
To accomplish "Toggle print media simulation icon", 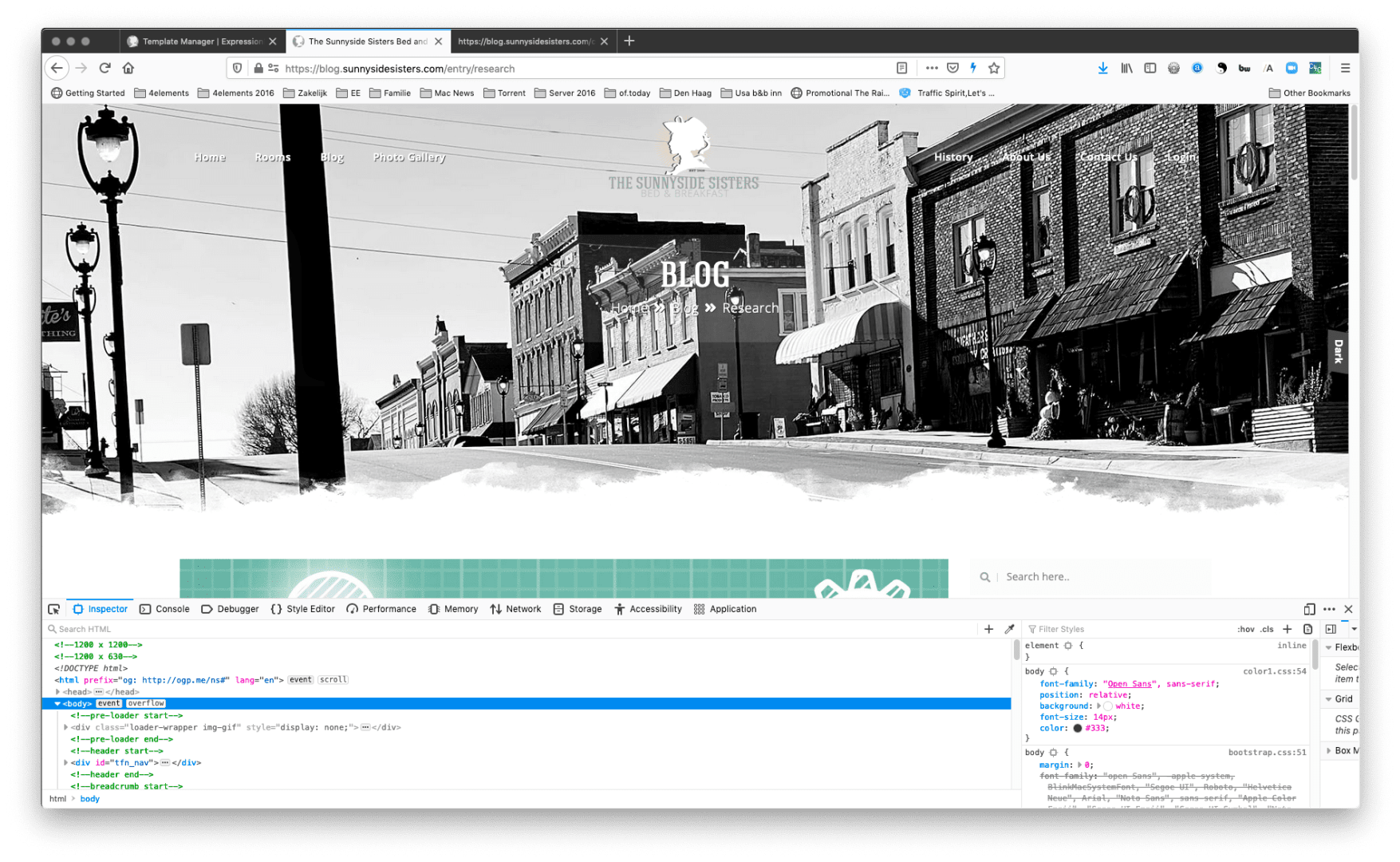I will (x=1307, y=629).
